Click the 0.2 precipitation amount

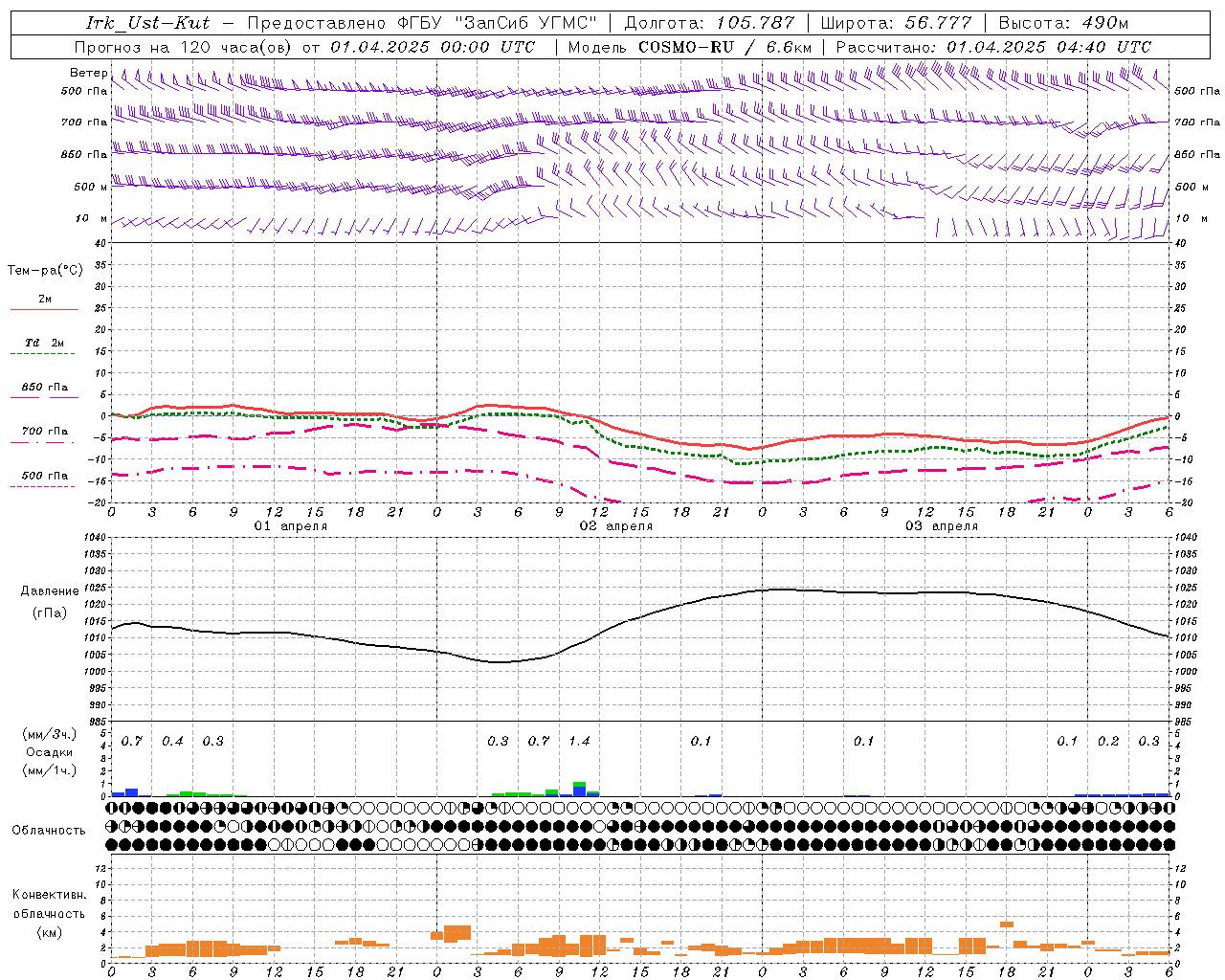pyautogui.click(x=1108, y=741)
